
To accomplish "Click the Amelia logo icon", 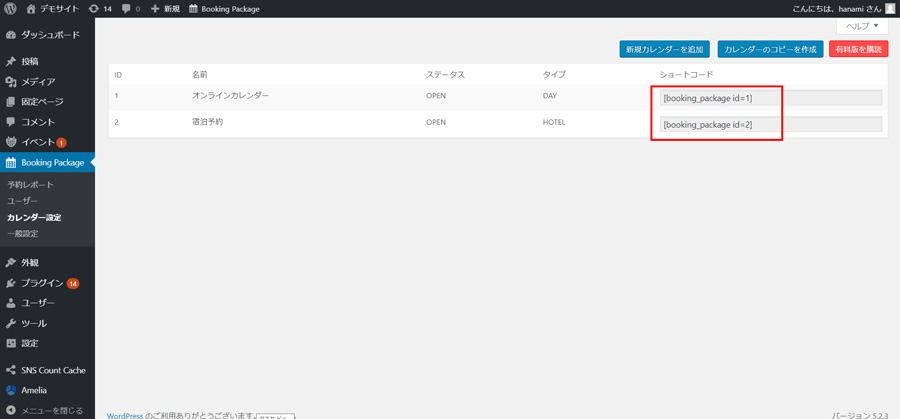I will pyautogui.click(x=10, y=390).
